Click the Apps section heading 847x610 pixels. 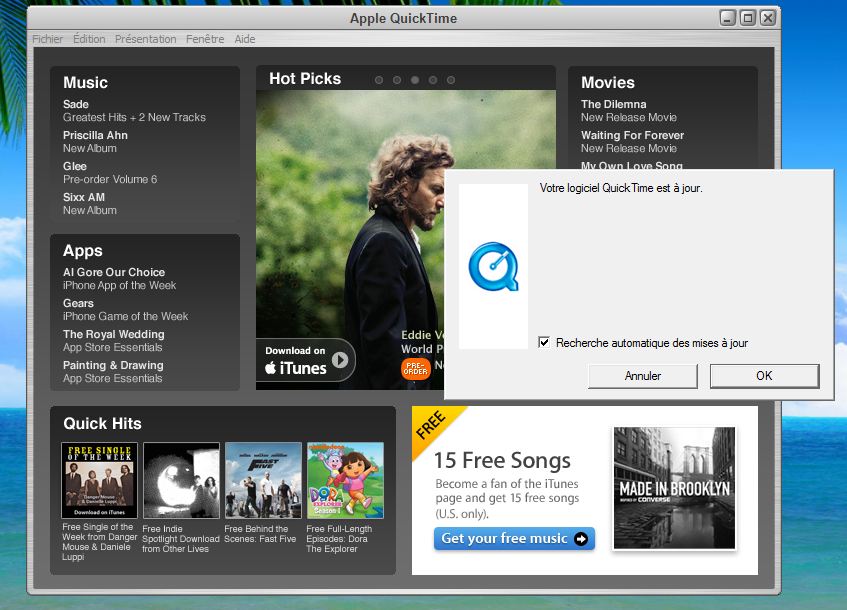click(83, 251)
